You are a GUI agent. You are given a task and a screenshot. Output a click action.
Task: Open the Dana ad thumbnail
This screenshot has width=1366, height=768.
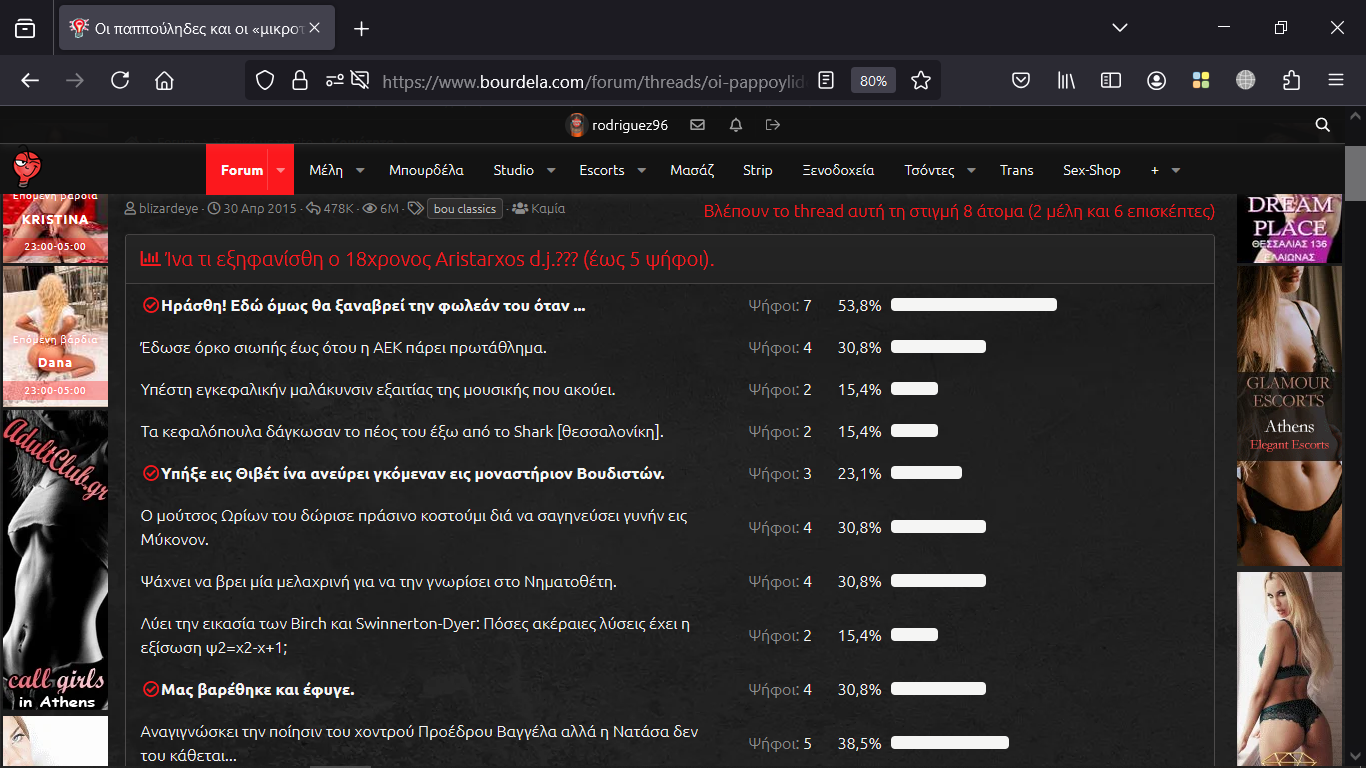[x=55, y=336]
